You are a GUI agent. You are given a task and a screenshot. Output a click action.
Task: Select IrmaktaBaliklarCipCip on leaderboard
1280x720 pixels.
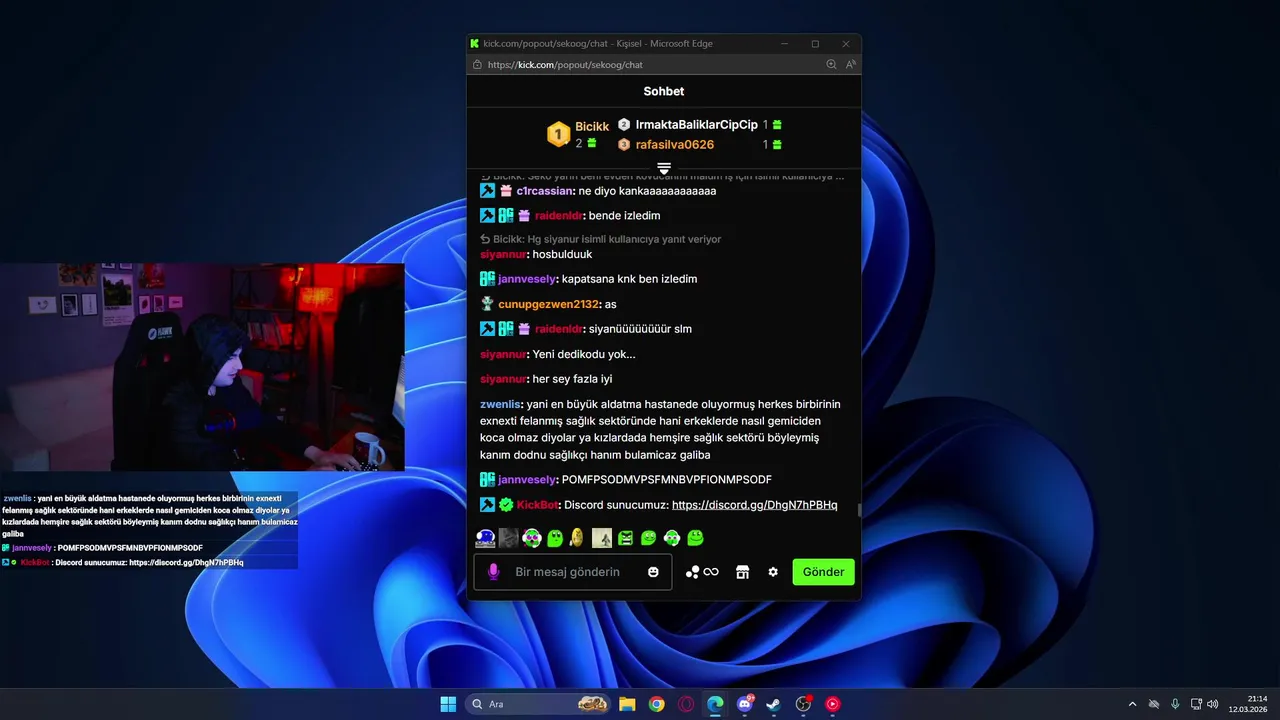[697, 125]
